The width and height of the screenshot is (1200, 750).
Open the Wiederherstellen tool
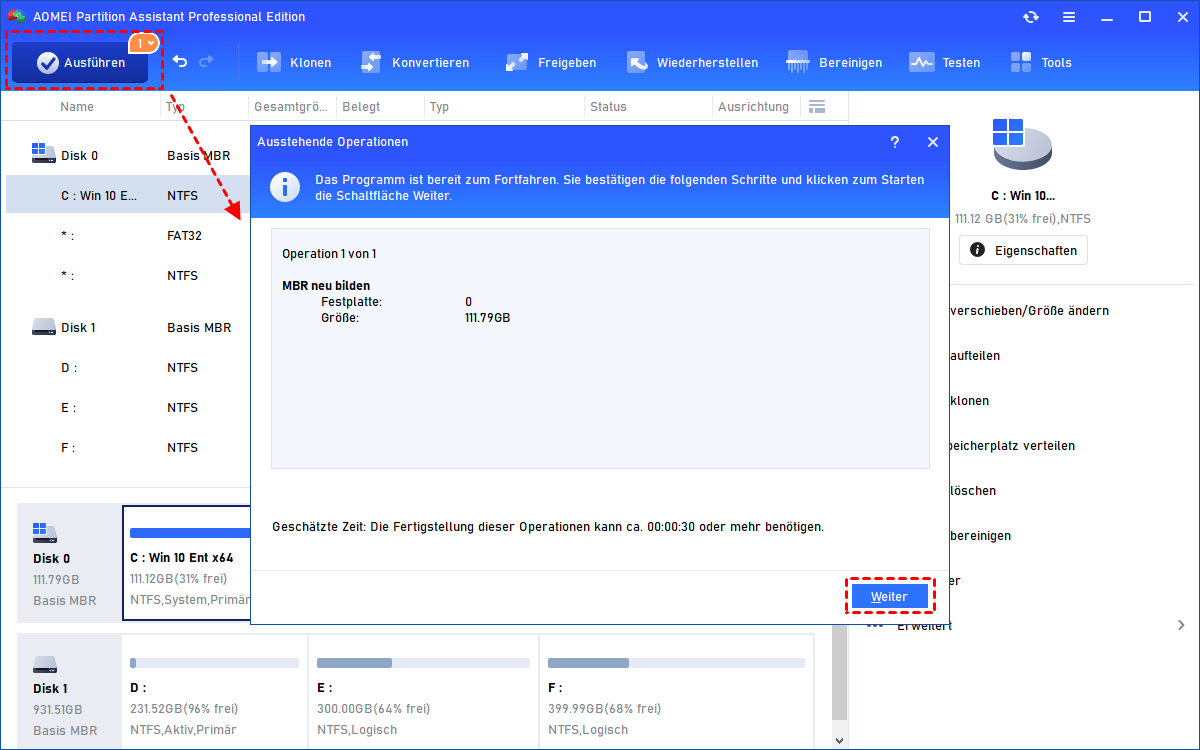coord(692,62)
